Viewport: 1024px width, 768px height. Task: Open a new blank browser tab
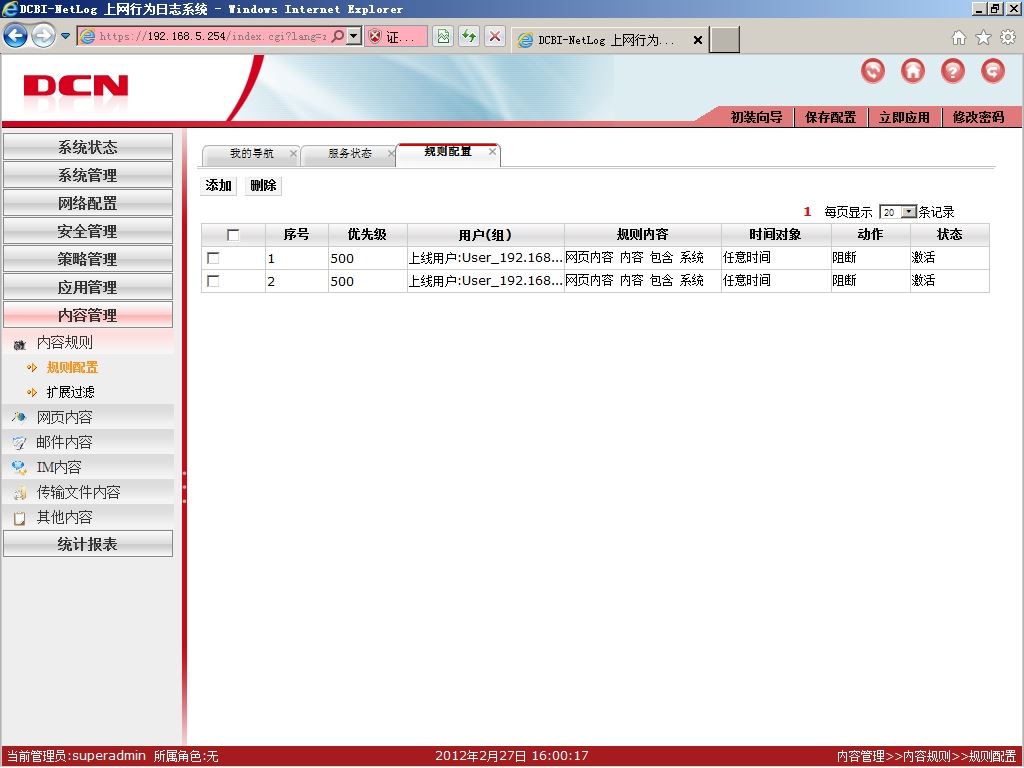[725, 40]
